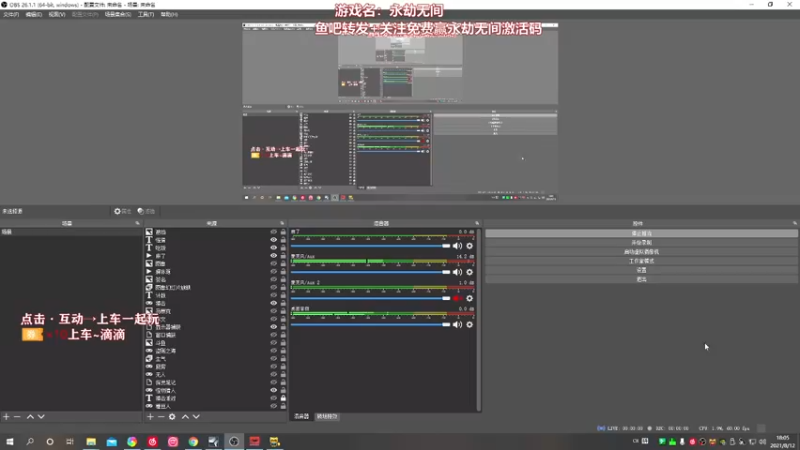Mute the 麦克风/Aux mixer channel speaker icon
Screen dimensions: 800x450
coord(457,272)
